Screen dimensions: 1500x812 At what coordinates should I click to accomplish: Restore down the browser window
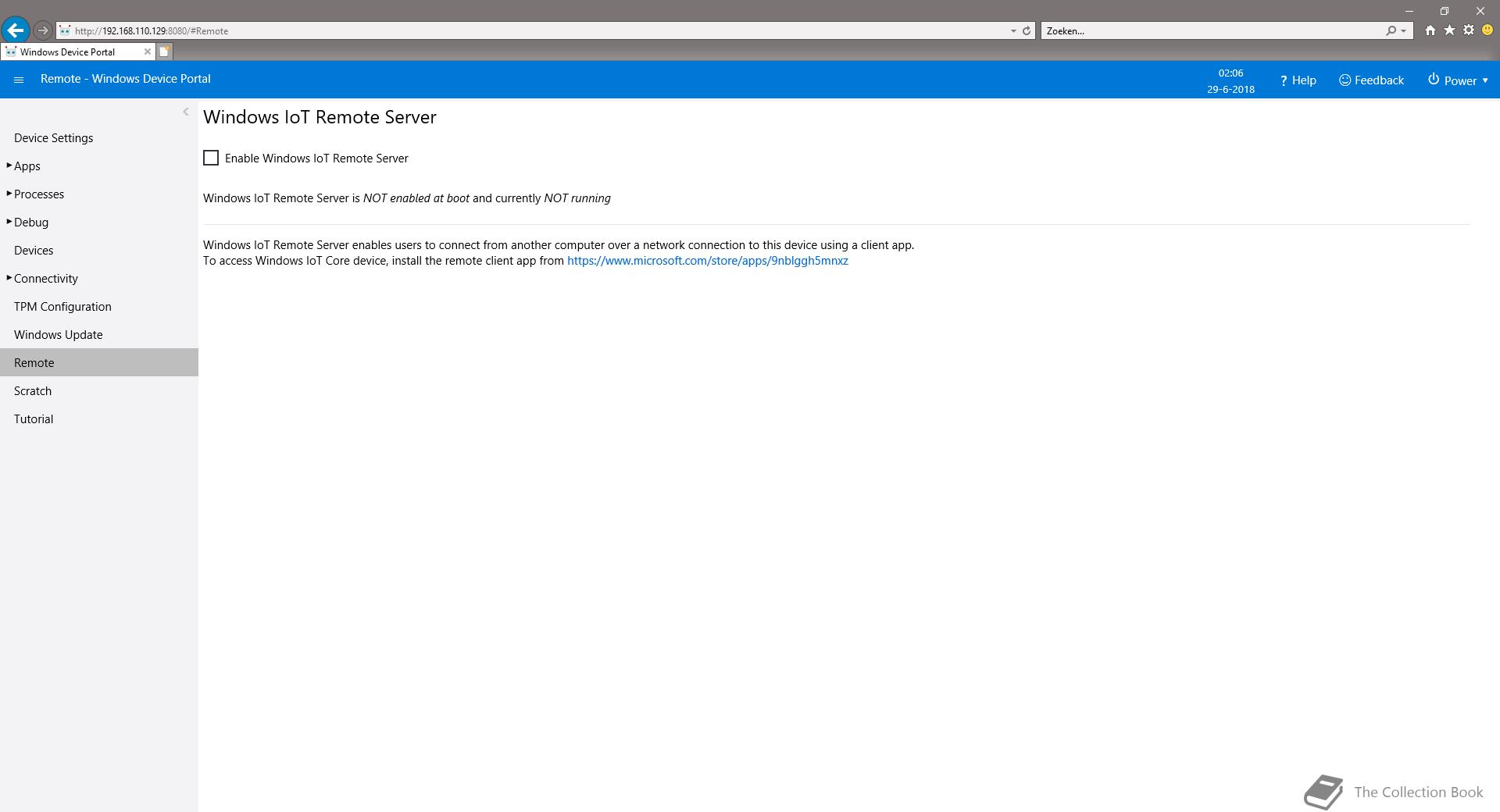[x=1445, y=11]
